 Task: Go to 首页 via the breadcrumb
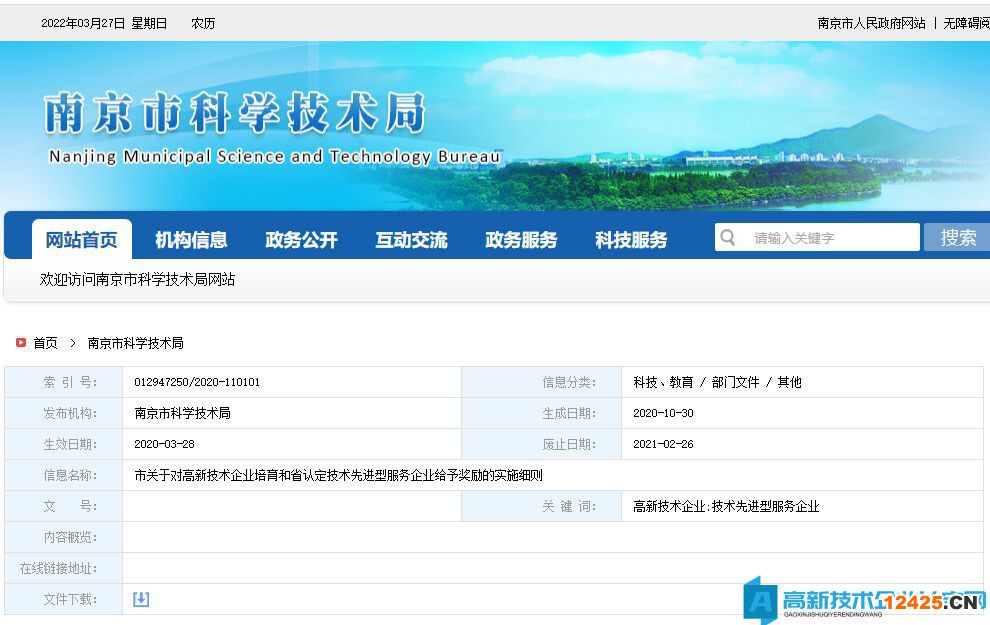click(46, 343)
